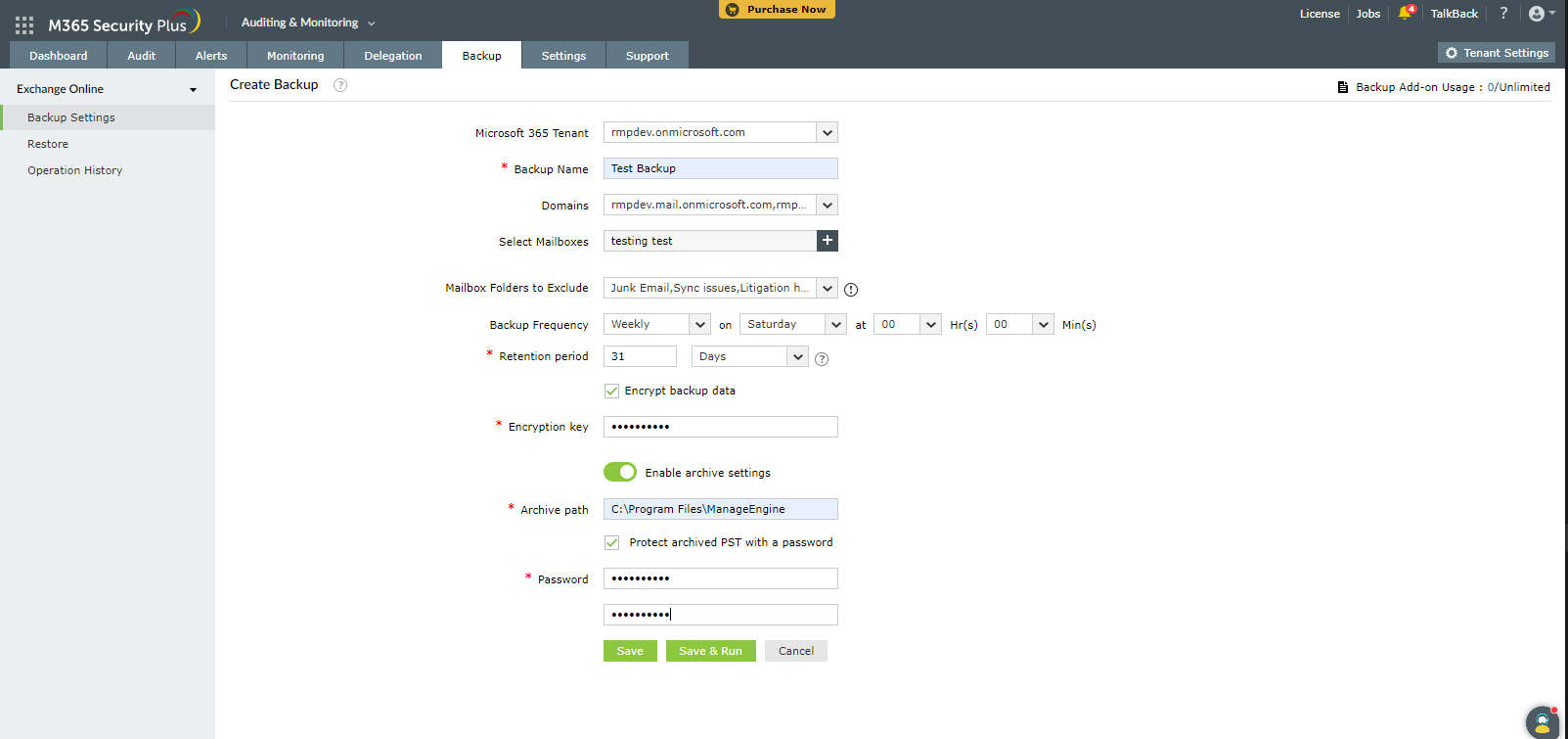This screenshot has height=739, width=1568.
Task: Add mailboxes using the plus icon
Action: pos(828,241)
